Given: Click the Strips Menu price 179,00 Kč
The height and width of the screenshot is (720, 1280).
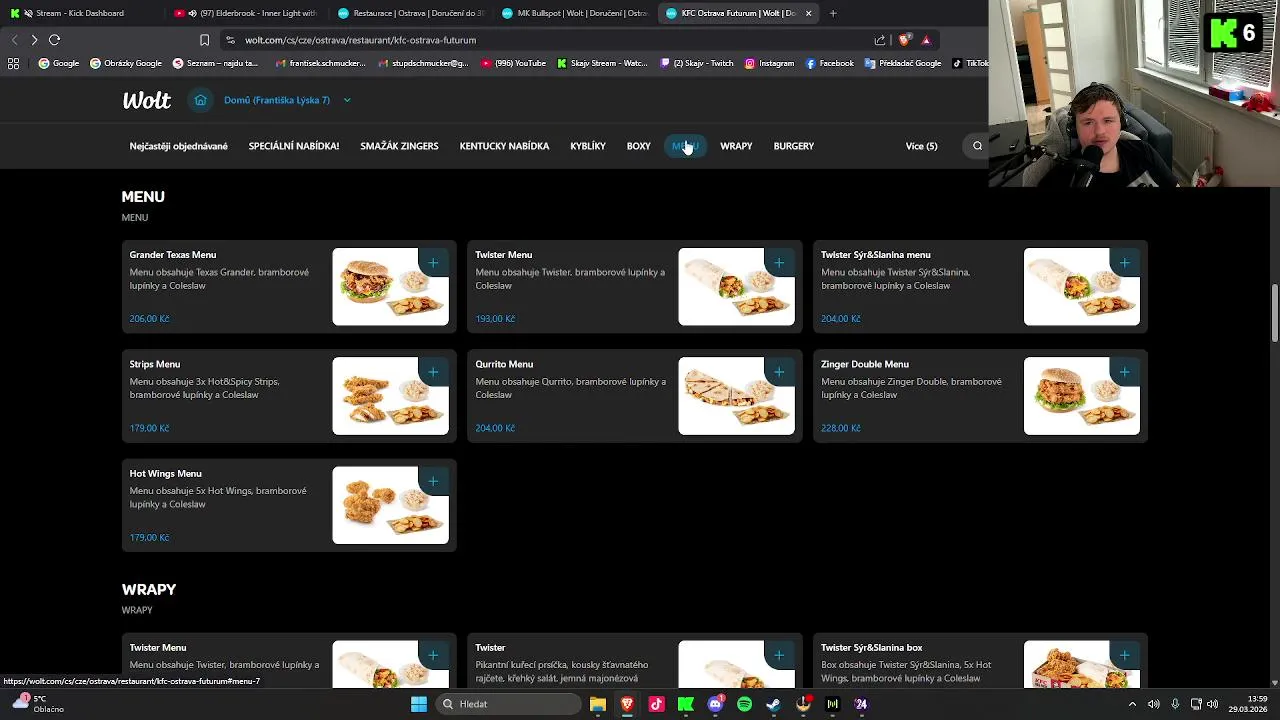Looking at the screenshot, I should click(149, 428).
